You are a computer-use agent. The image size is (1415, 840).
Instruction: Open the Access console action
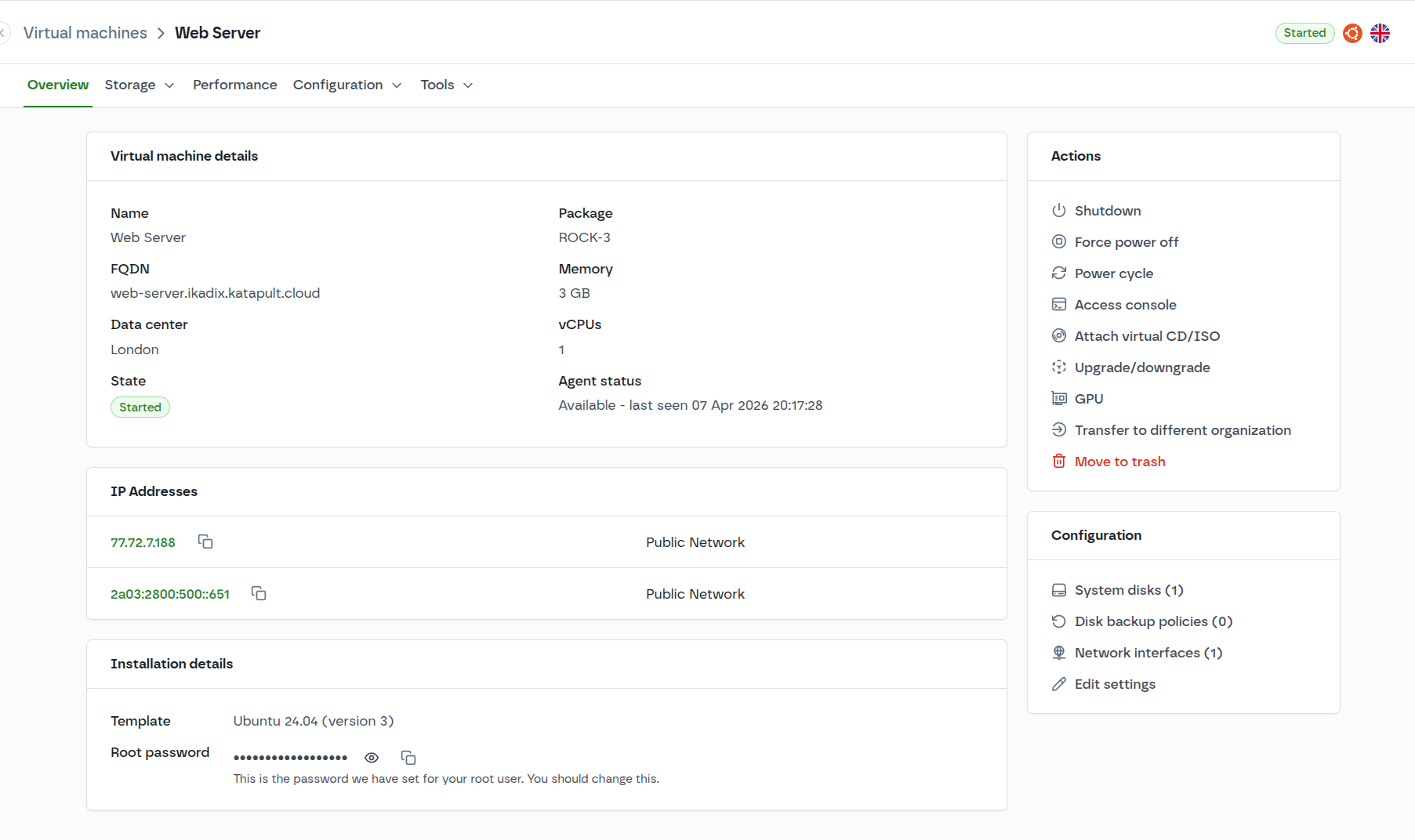[x=1125, y=304]
